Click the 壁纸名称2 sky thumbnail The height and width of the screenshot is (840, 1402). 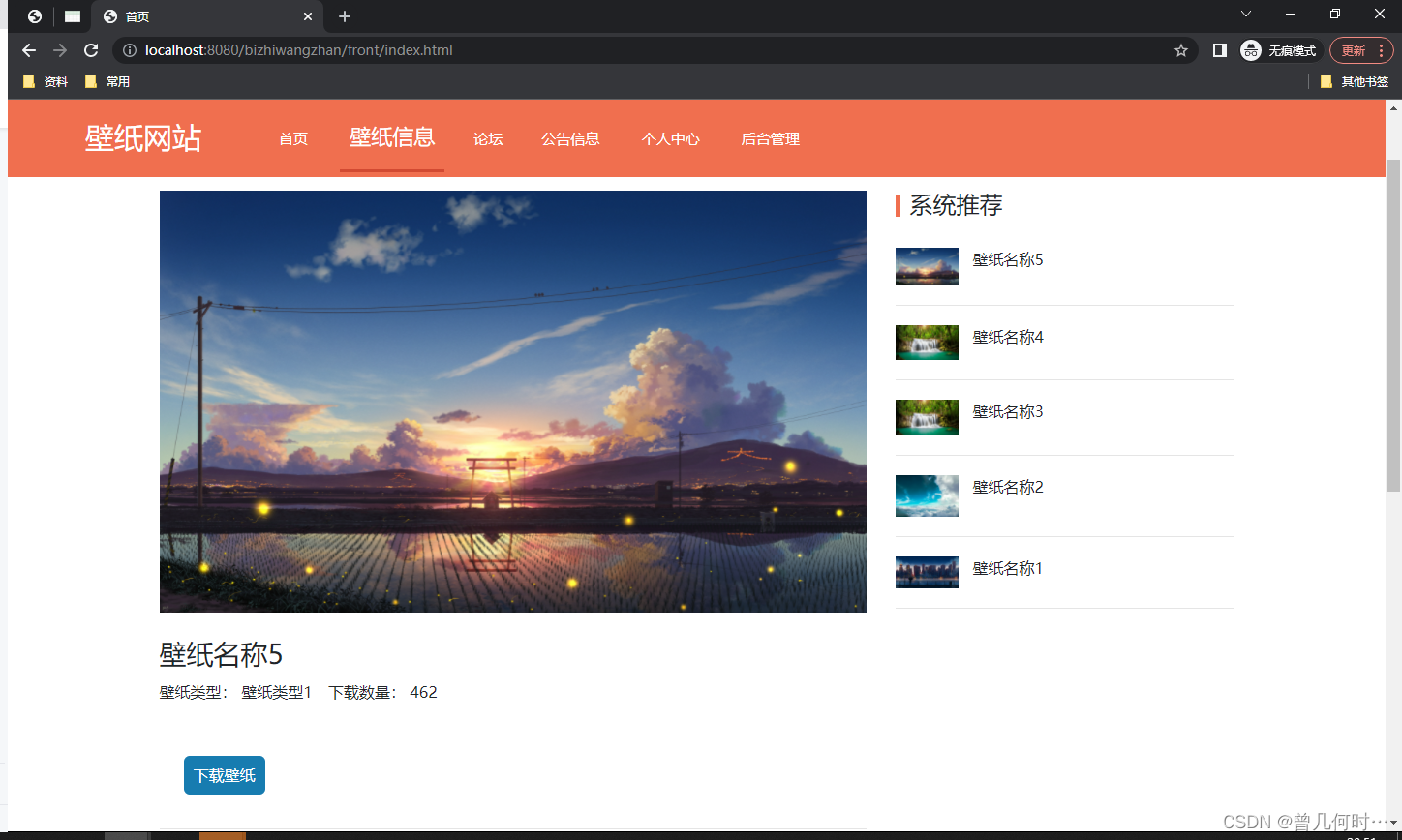coord(926,495)
